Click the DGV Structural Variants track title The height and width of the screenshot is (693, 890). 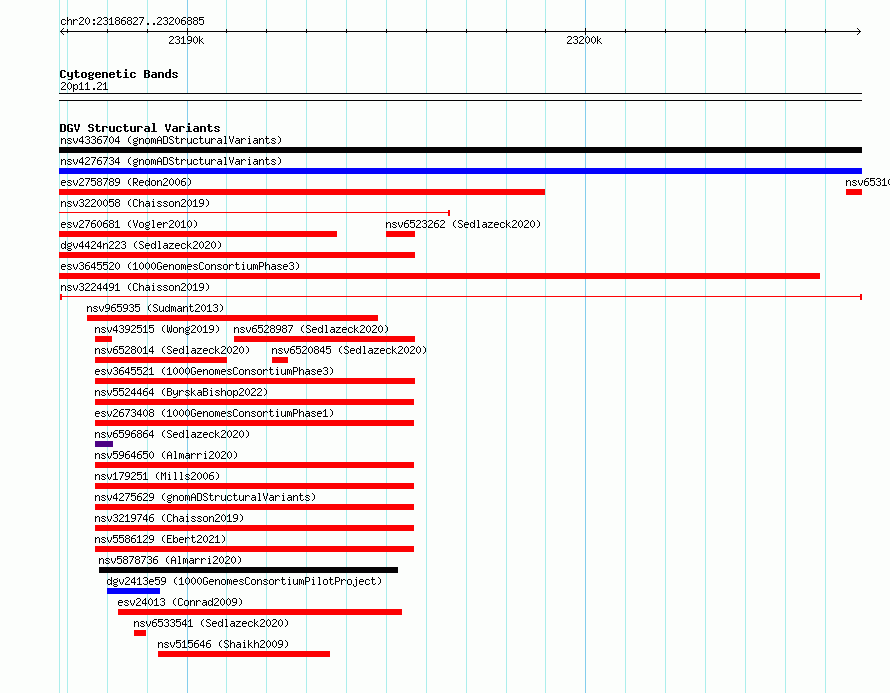[x=140, y=128]
